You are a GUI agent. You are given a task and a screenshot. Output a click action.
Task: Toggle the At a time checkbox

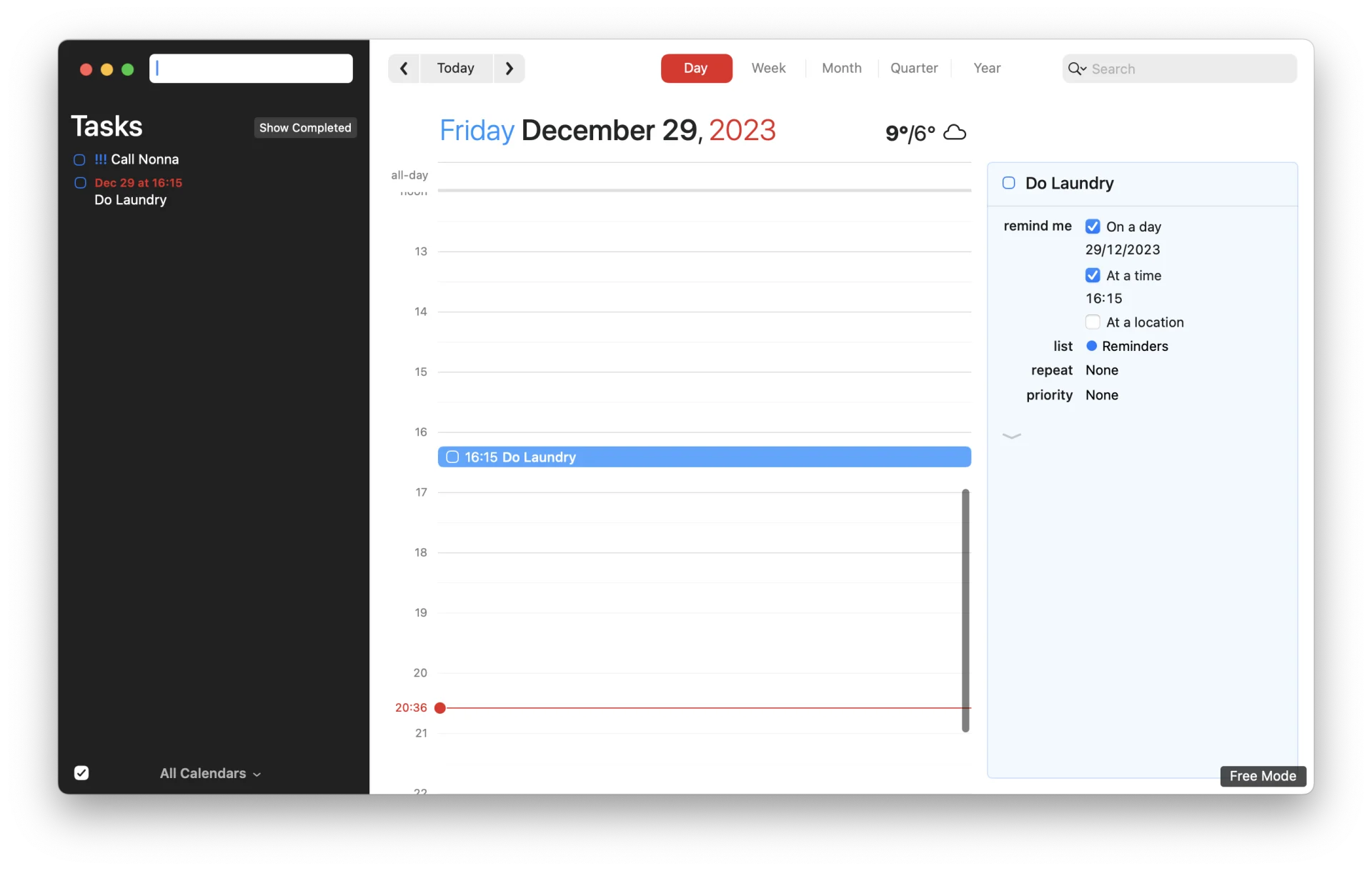(1093, 275)
